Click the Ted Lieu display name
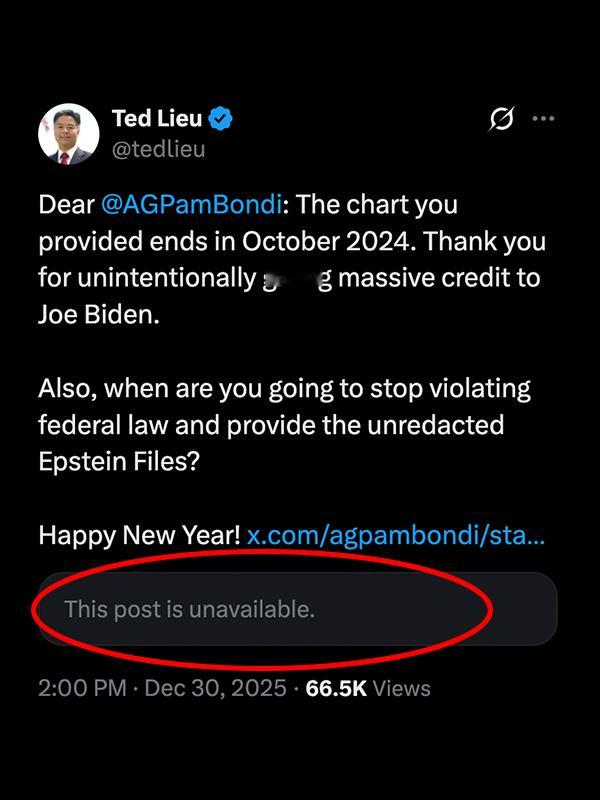600x800 pixels. click(x=156, y=119)
